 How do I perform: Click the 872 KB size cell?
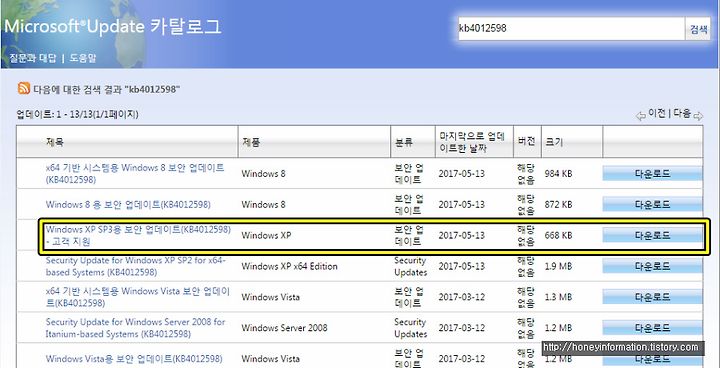558,204
